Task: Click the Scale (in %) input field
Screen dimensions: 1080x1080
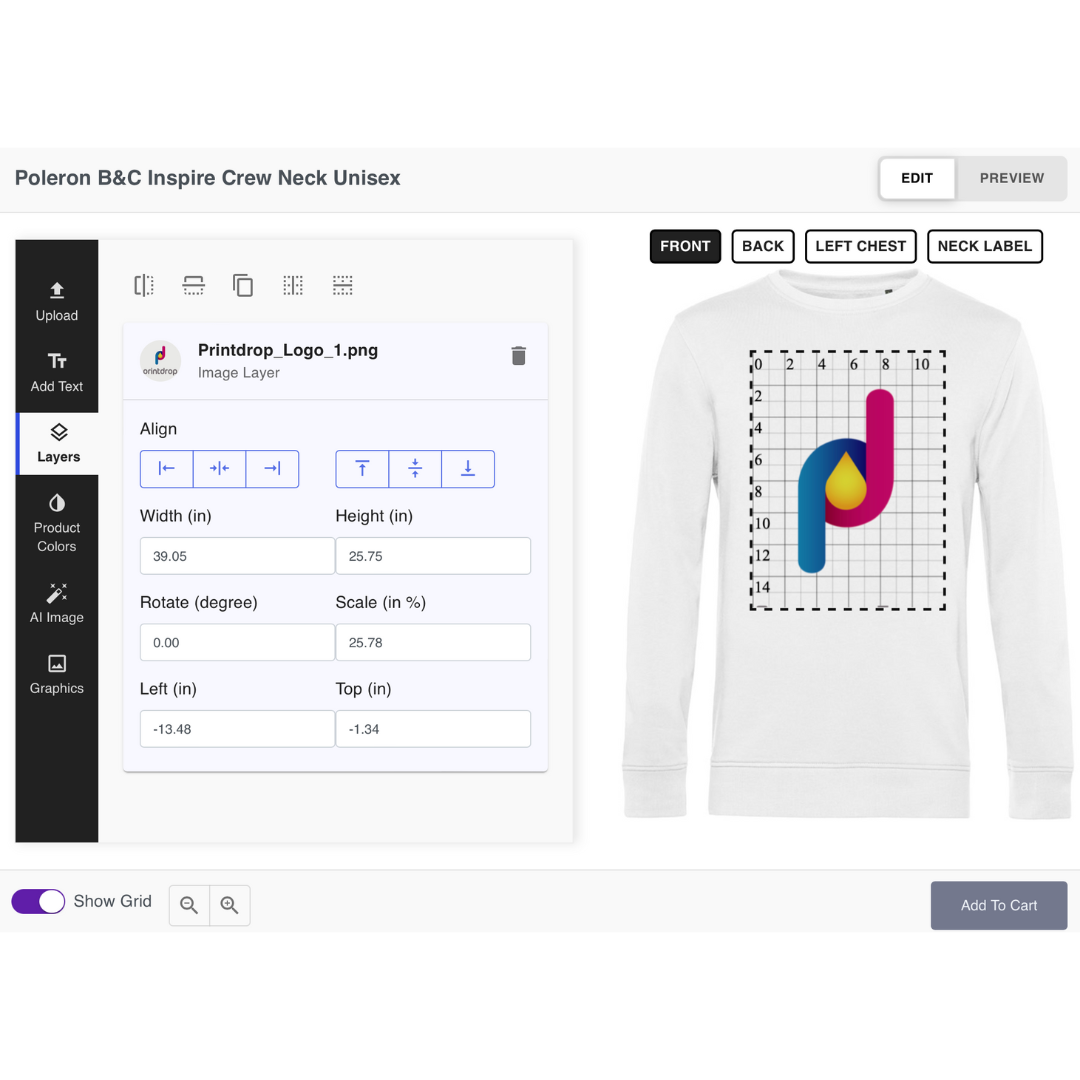Action: [433, 643]
